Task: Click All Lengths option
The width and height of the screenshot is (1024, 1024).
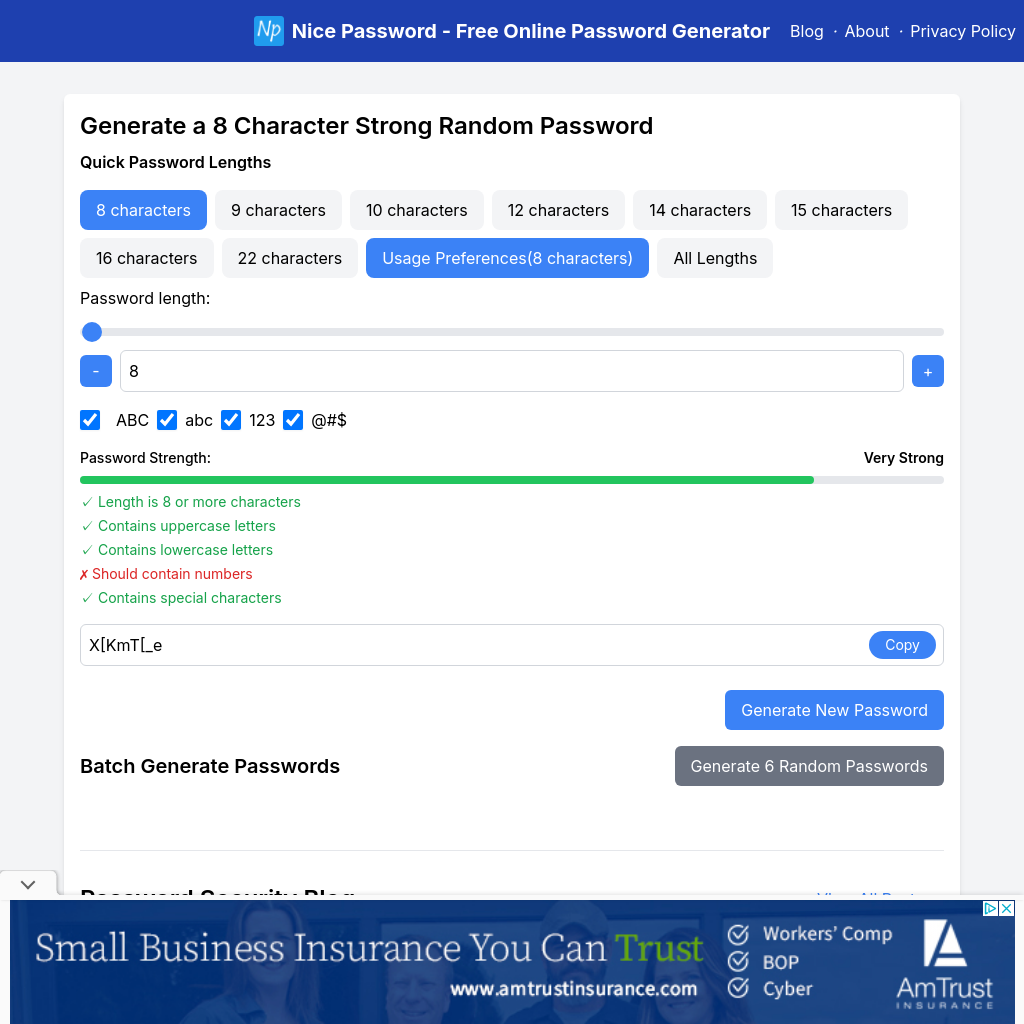Action: pos(714,258)
